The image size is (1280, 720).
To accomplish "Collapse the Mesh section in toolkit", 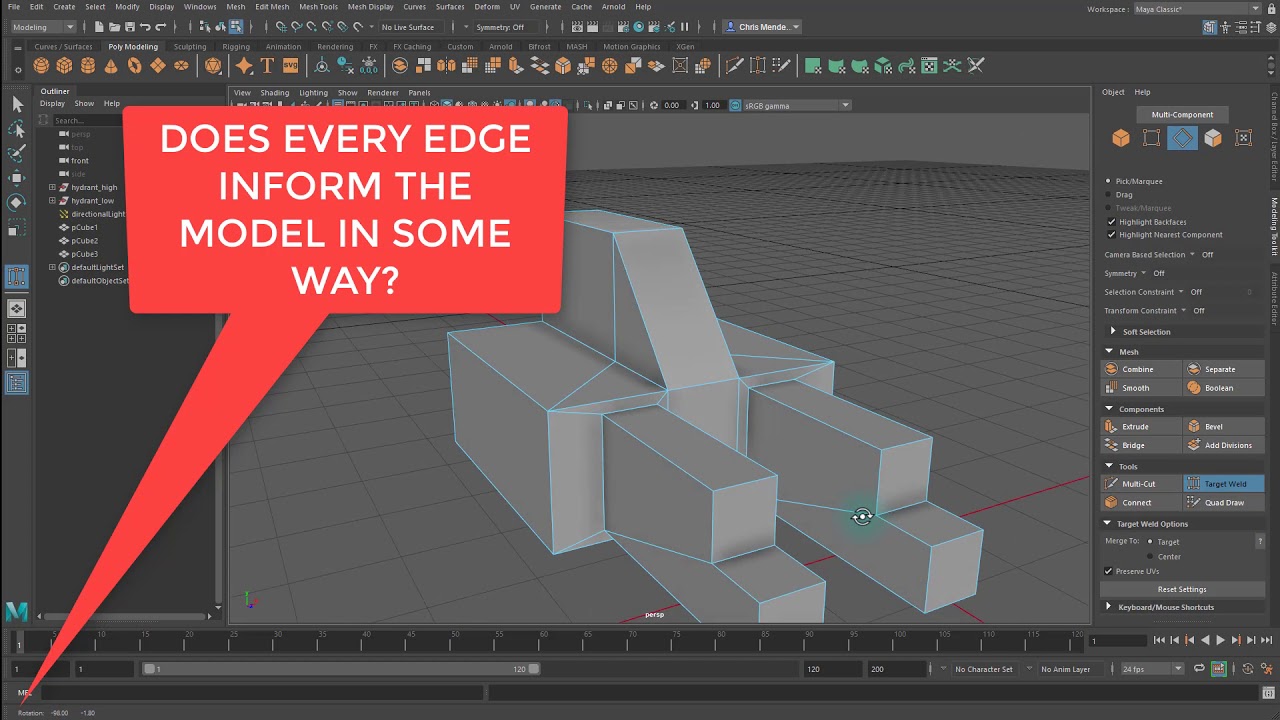I will pyautogui.click(x=1108, y=352).
